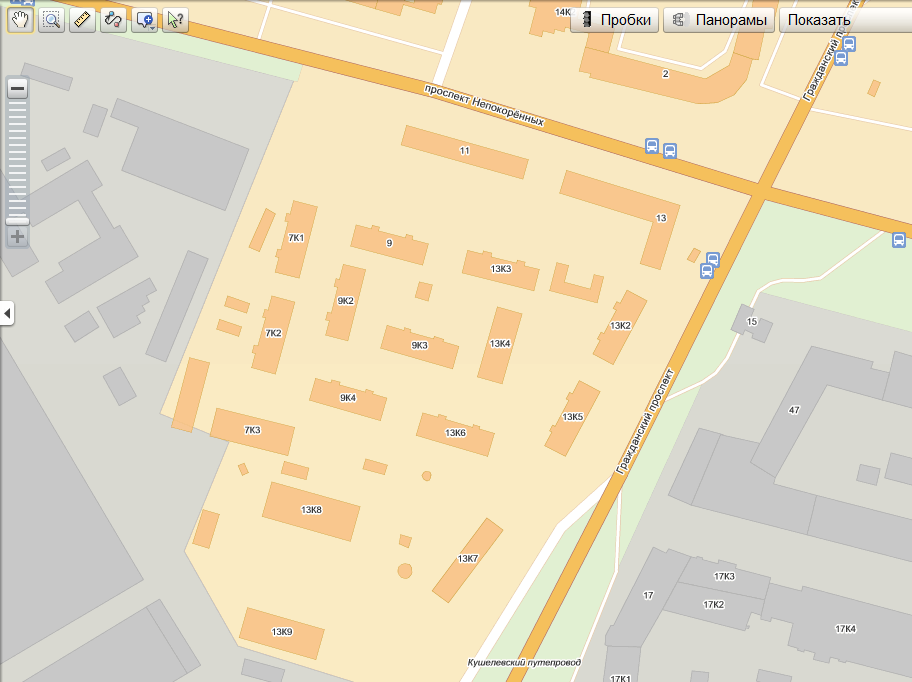Viewport: 912px width, 682px height.
Task: Select the hand pan tool
Action: pos(20,19)
